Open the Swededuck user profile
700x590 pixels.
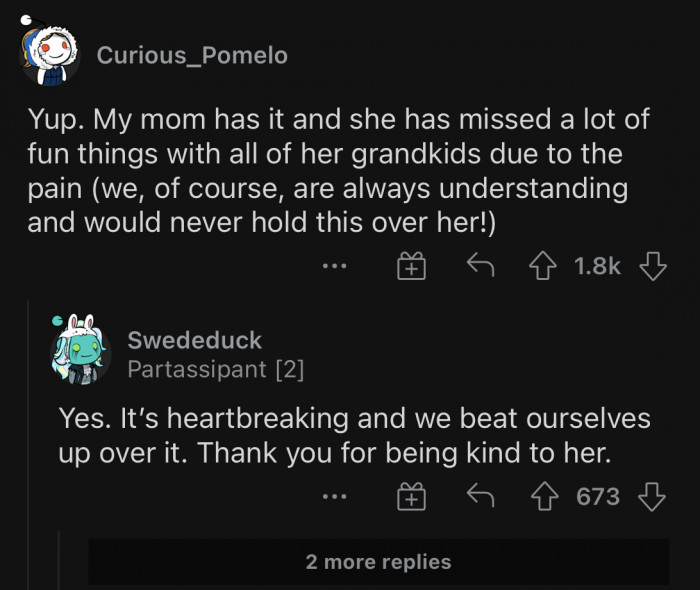point(194,341)
